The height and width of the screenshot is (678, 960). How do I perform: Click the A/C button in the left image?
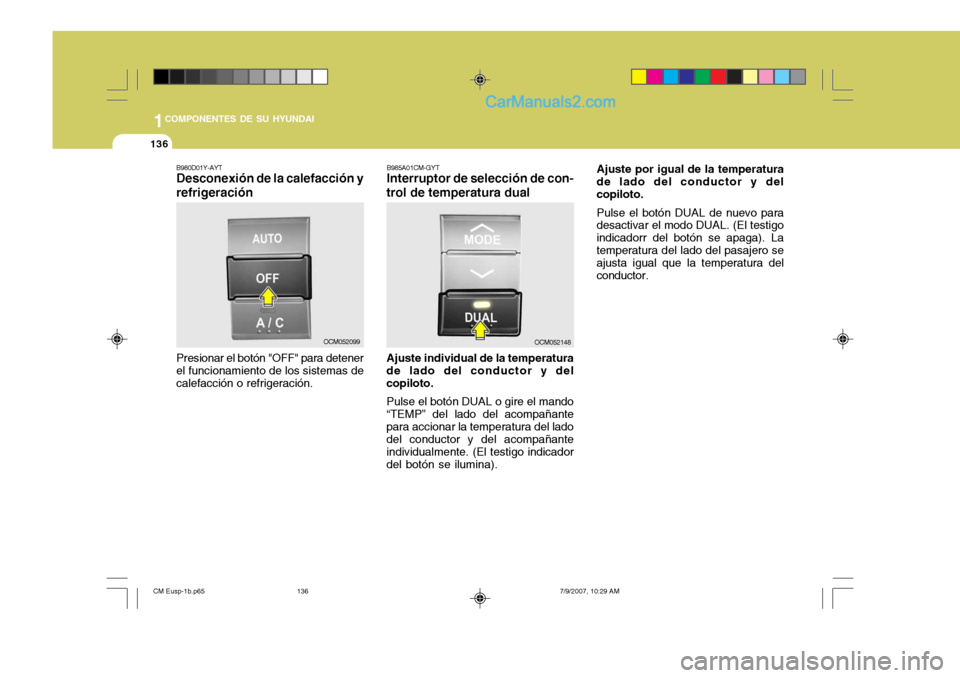click(x=269, y=320)
